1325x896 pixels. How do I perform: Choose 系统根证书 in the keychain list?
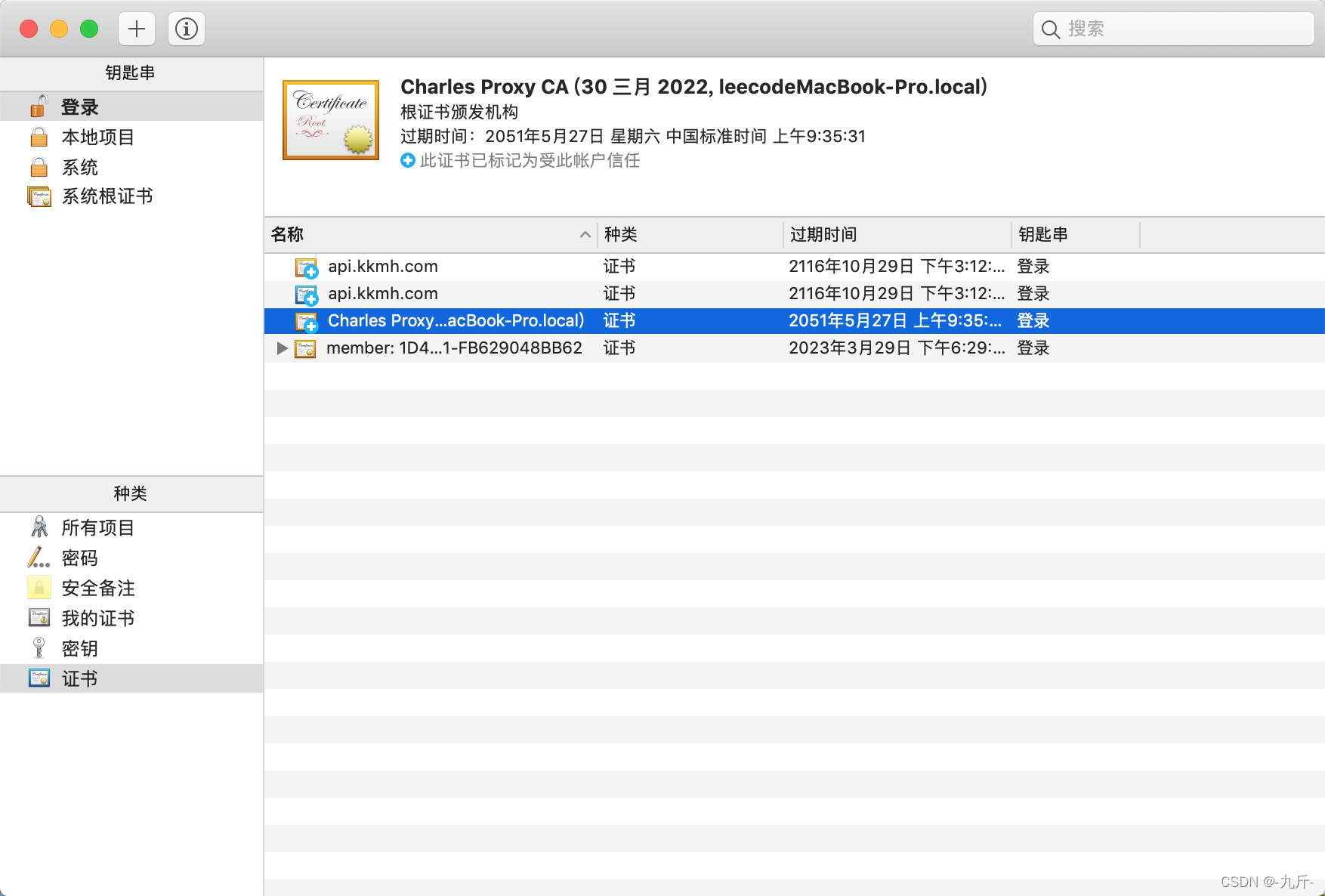coord(107,196)
